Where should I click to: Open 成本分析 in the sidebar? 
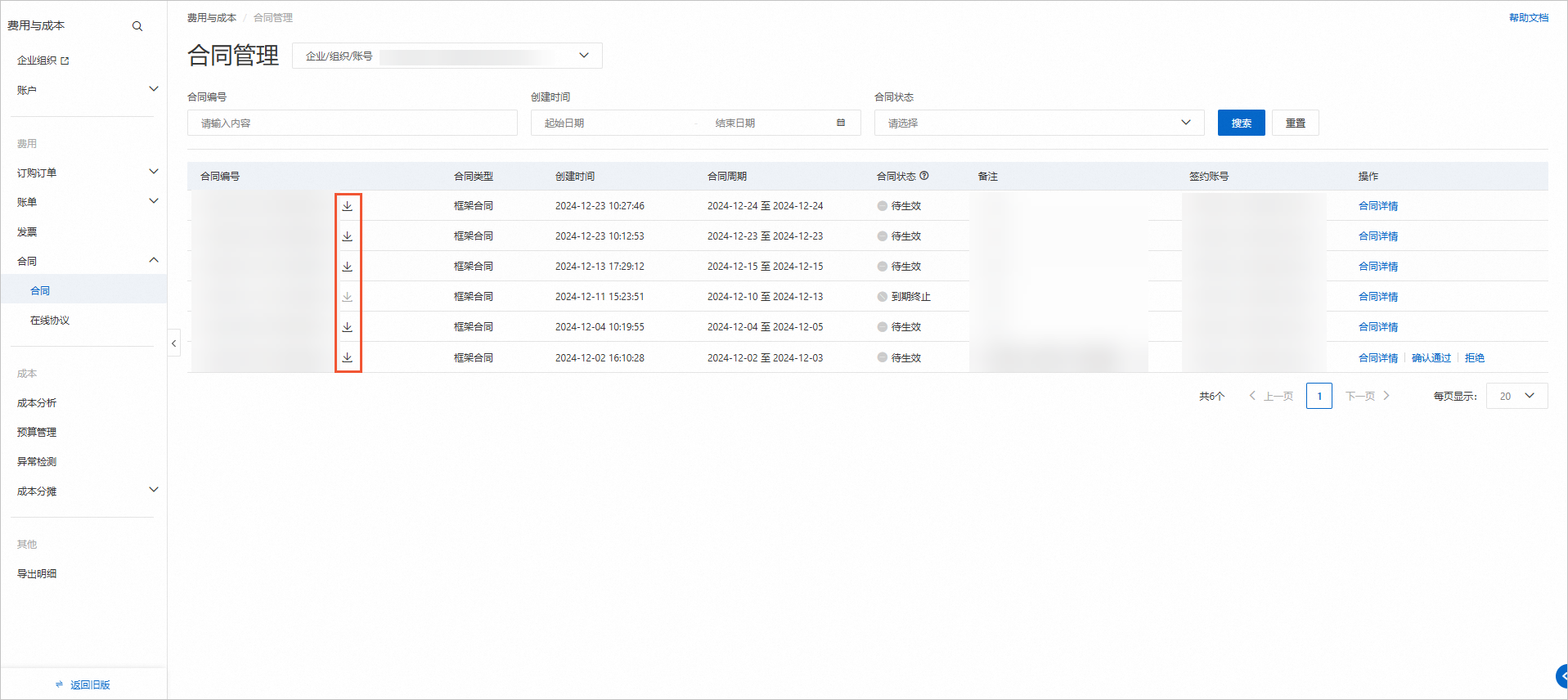pyautogui.click(x=37, y=403)
